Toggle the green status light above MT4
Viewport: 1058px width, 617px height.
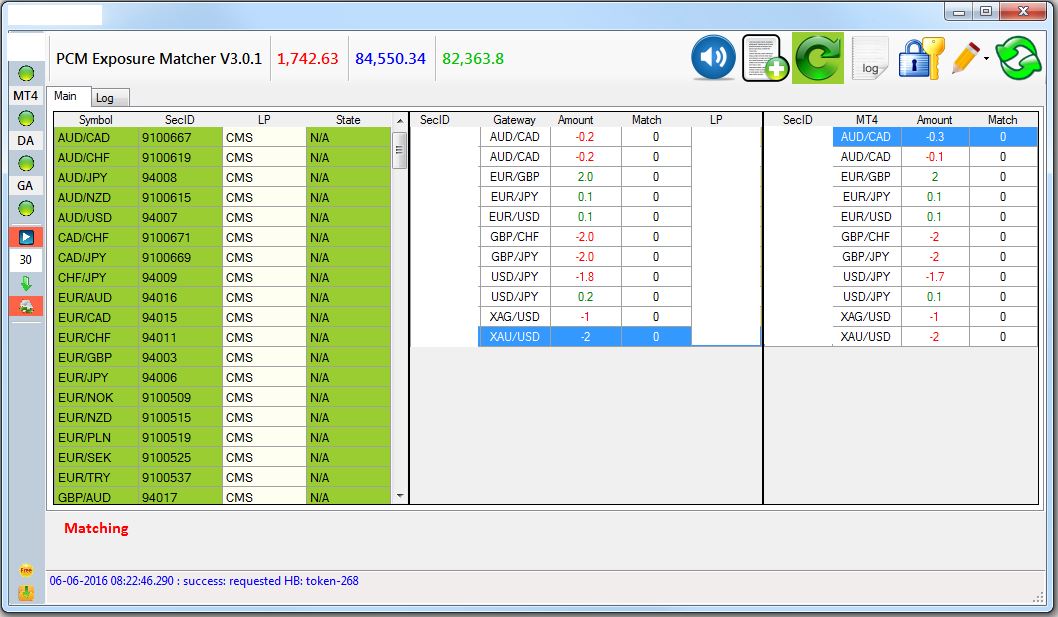(26, 73)
